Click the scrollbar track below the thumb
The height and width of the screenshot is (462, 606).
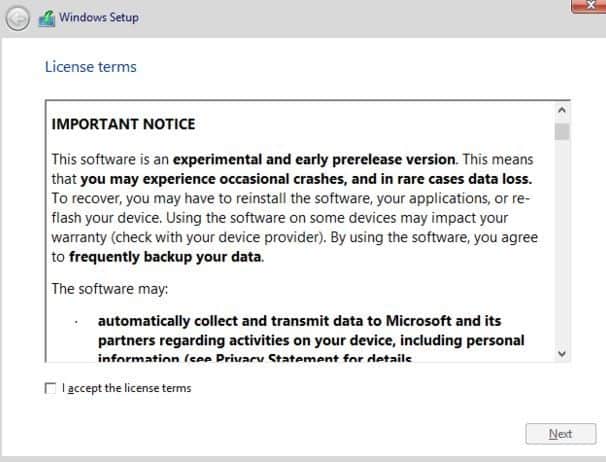pos(562,244)
